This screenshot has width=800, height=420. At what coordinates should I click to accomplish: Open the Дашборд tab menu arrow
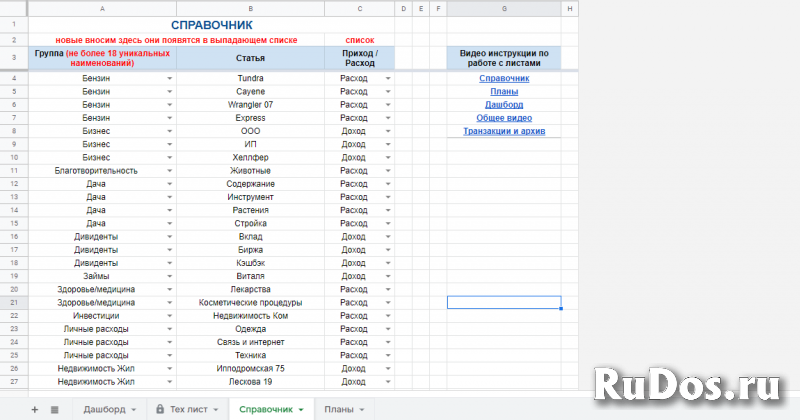[x=135, y=409]
